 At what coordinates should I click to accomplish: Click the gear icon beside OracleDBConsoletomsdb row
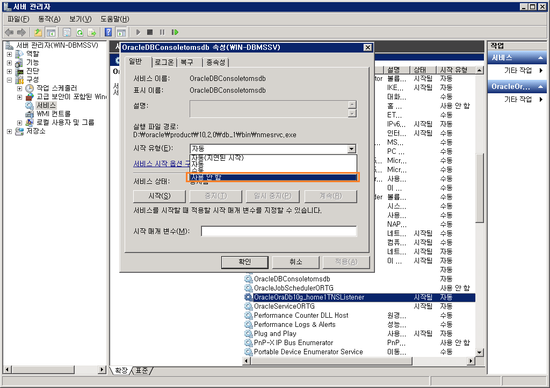[x=248, y=279]
